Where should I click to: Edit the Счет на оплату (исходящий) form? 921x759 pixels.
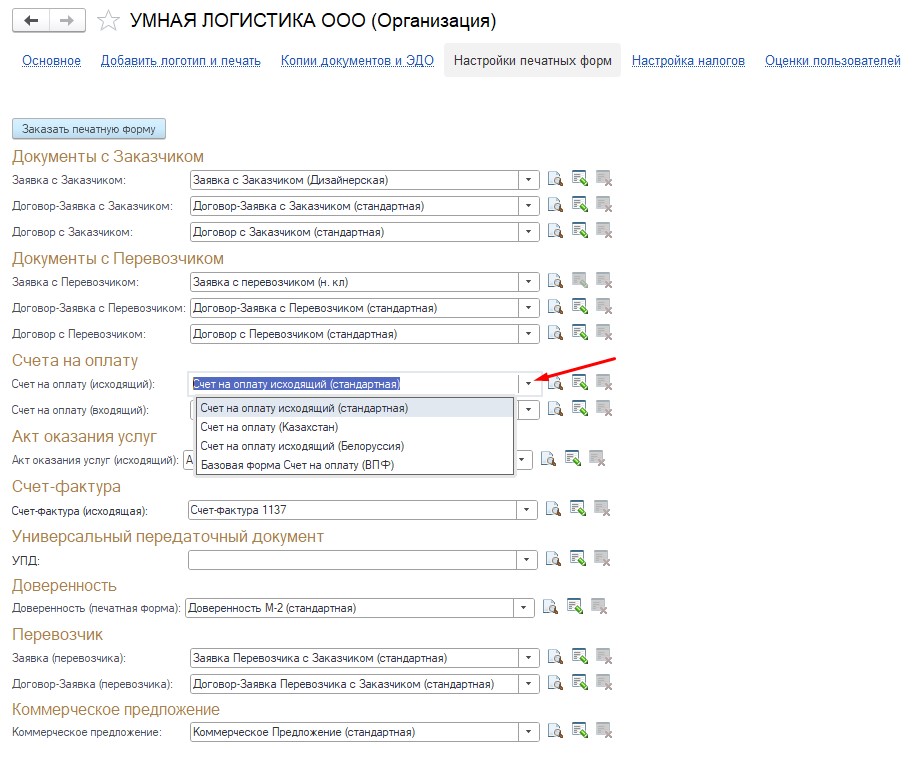pos(580,382)
